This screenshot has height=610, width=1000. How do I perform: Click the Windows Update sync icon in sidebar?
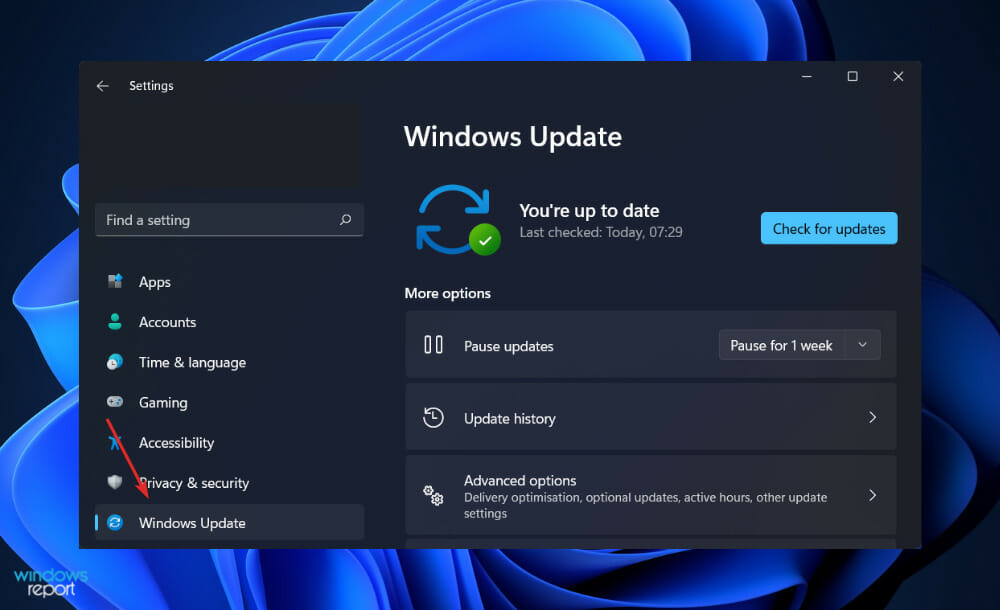point(115,523)
